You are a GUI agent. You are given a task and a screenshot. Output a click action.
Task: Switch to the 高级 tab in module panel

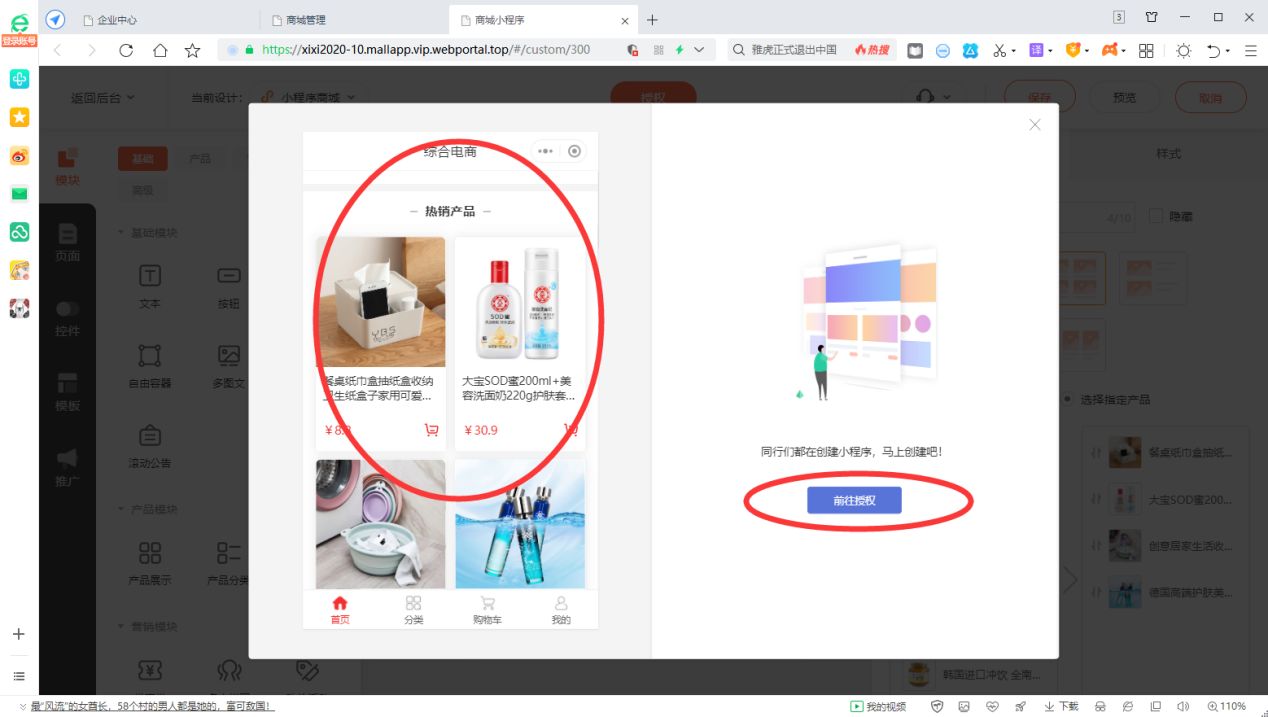[x=141, y=189]
